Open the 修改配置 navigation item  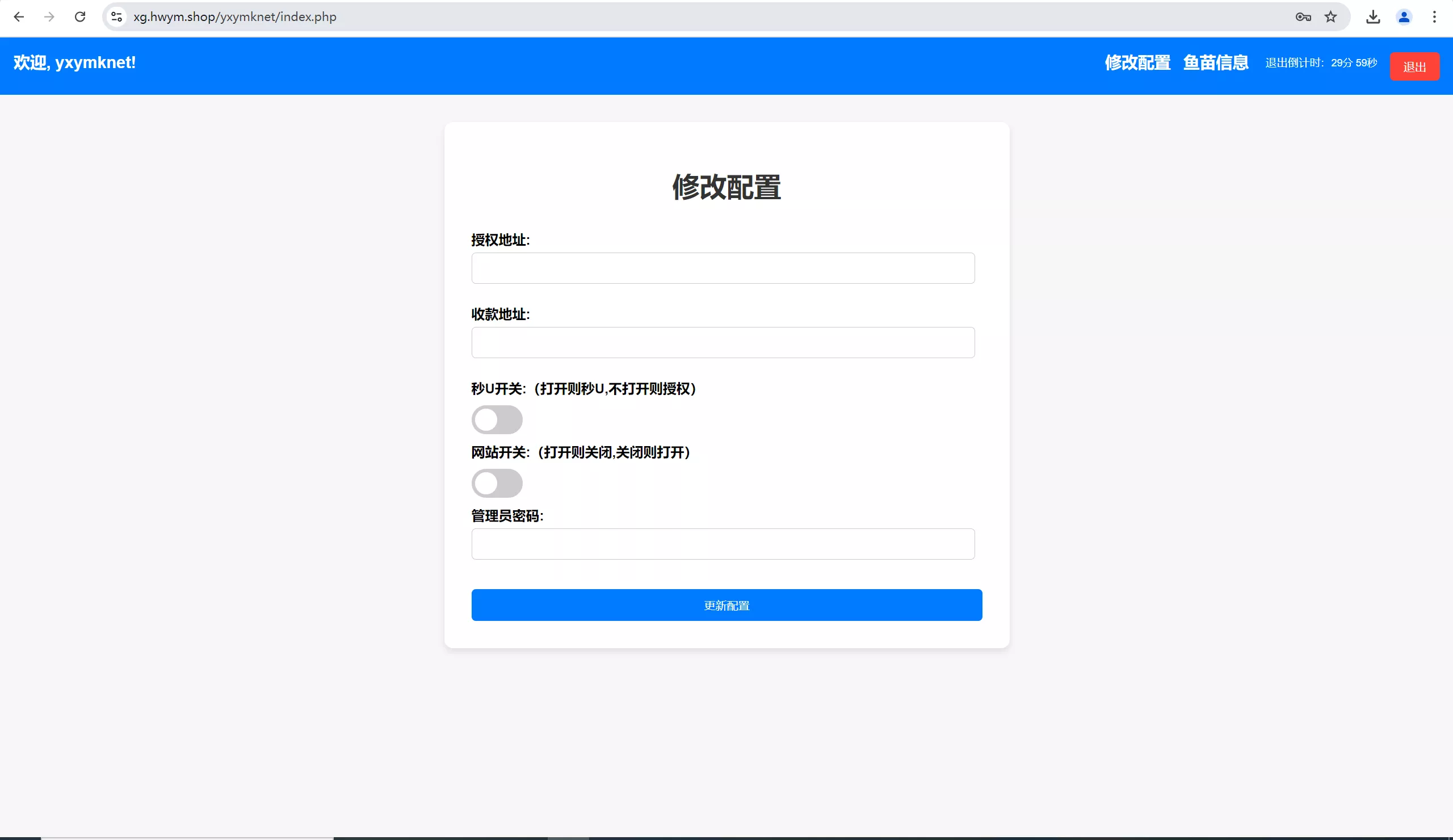coord(1136,63)
